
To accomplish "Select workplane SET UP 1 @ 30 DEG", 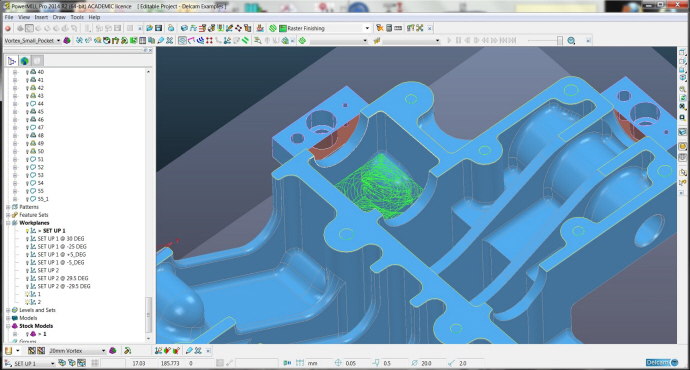I will click(61, 238).
